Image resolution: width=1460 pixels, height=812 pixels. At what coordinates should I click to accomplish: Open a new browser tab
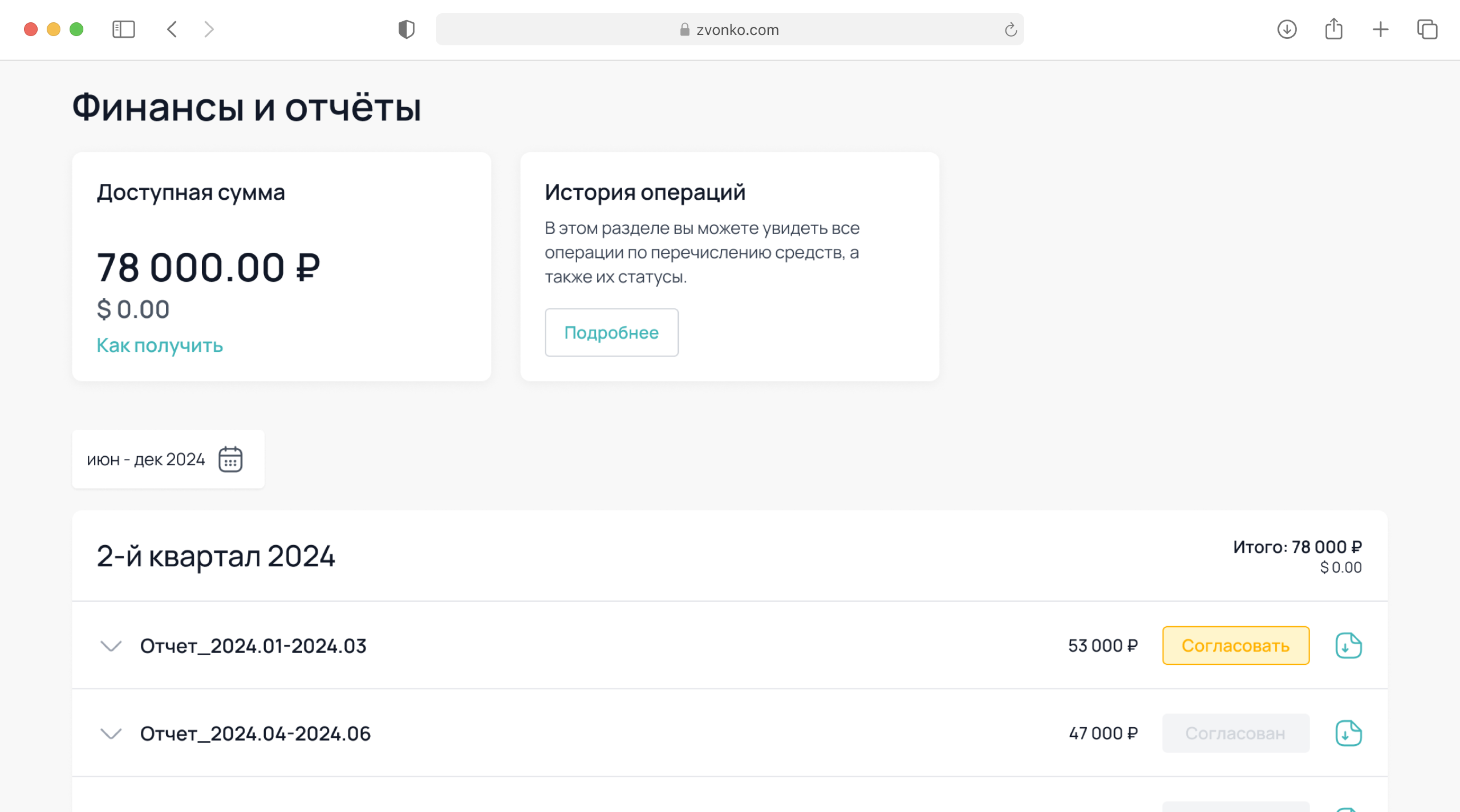(1381, 29)
